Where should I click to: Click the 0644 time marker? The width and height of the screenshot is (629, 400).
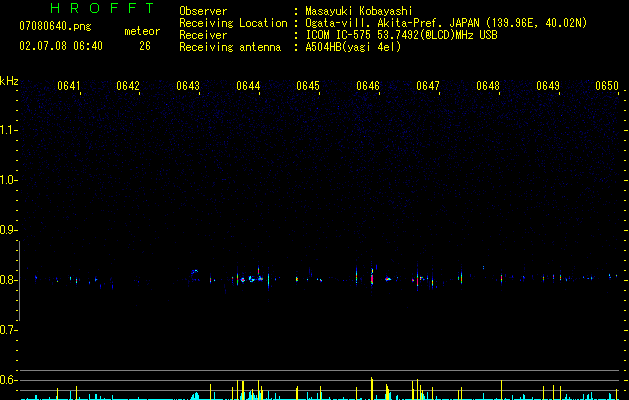248,86
